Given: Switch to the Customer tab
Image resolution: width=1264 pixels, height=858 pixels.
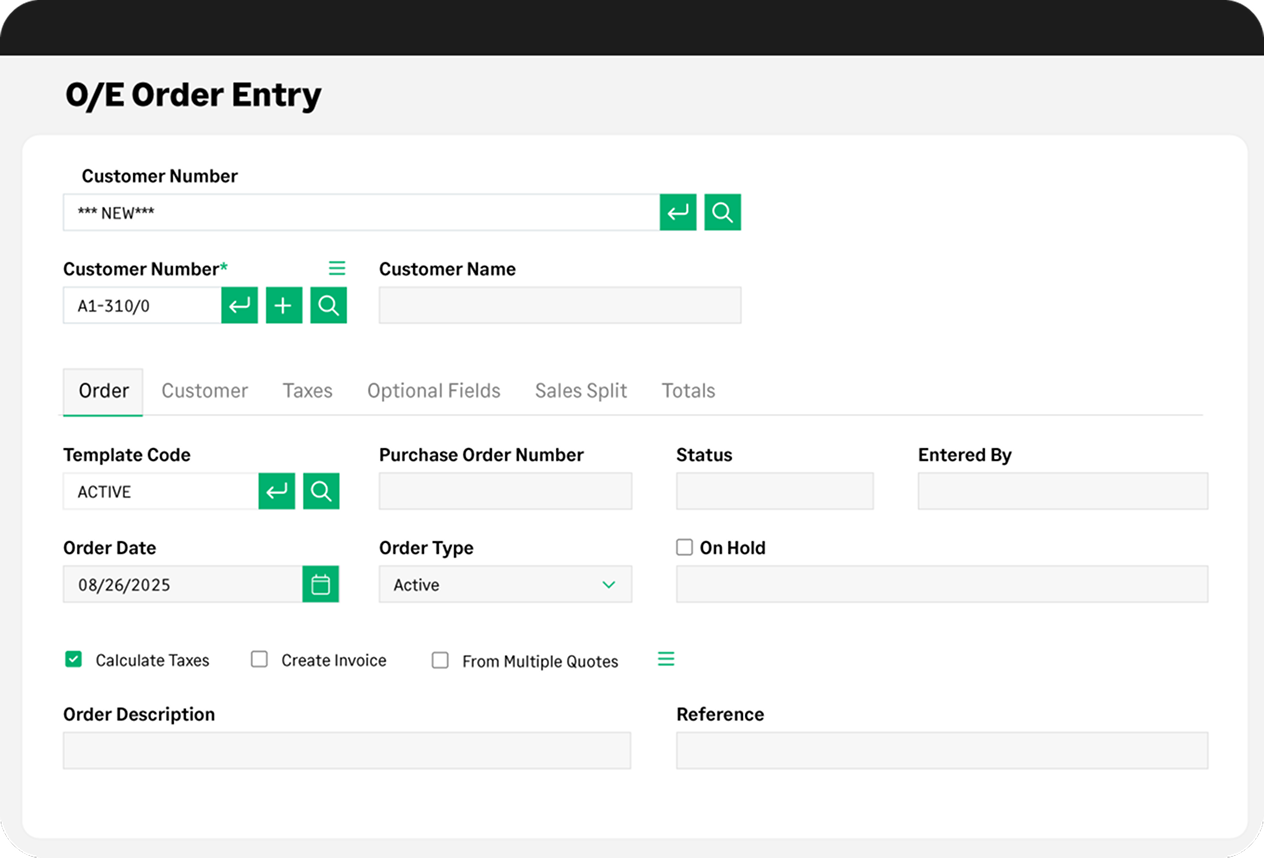Looking at the screenshot, I should click(205, 391).
